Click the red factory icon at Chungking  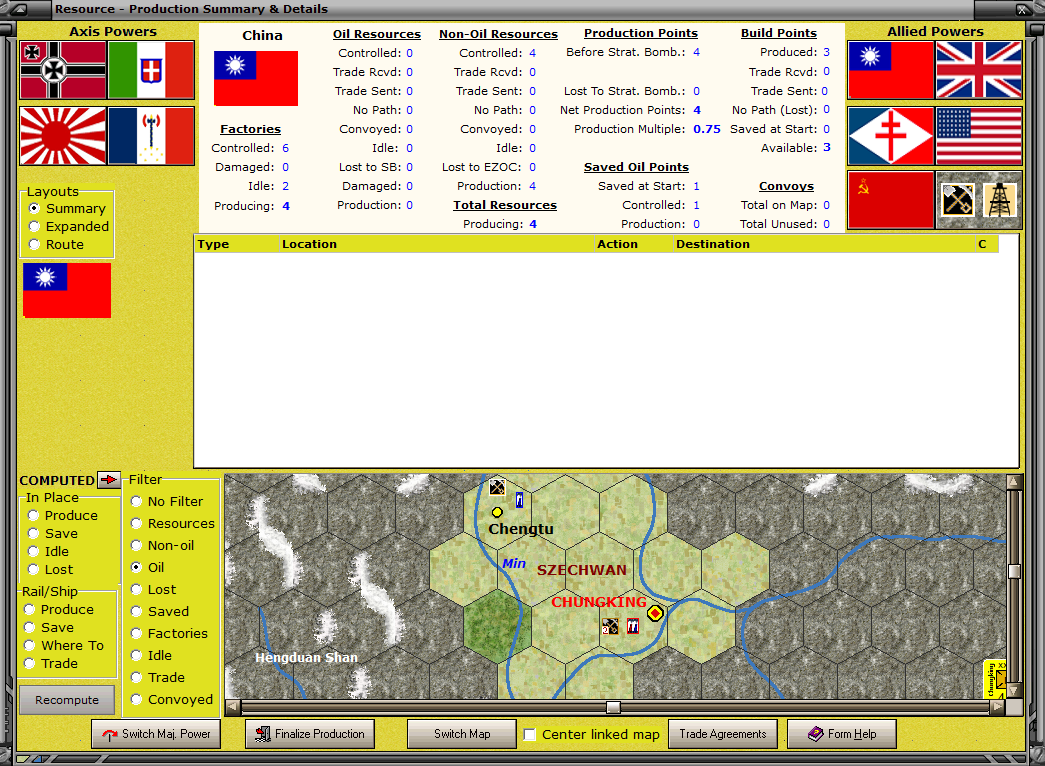click(x=632, y=626)
